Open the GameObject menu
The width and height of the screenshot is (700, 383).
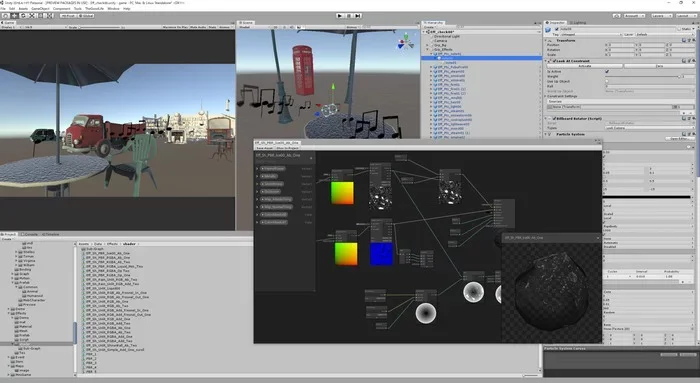coord(41,8)
